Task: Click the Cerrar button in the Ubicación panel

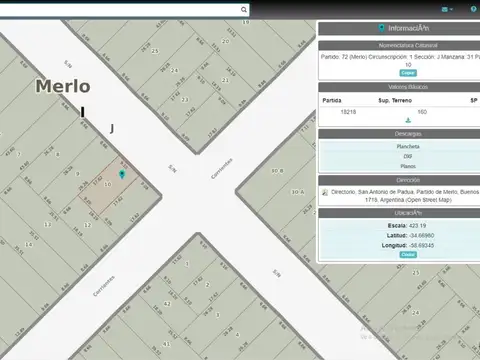Action: 408,255
